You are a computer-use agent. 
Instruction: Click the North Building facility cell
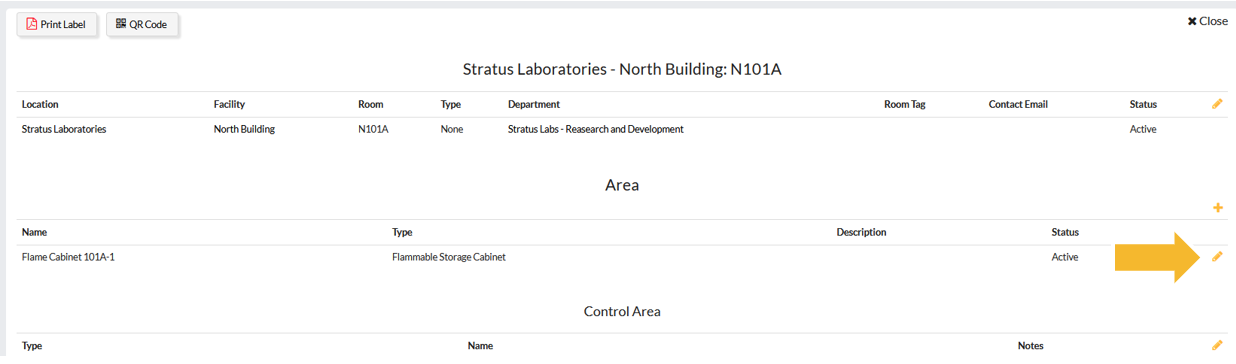[x=244, y=129]
